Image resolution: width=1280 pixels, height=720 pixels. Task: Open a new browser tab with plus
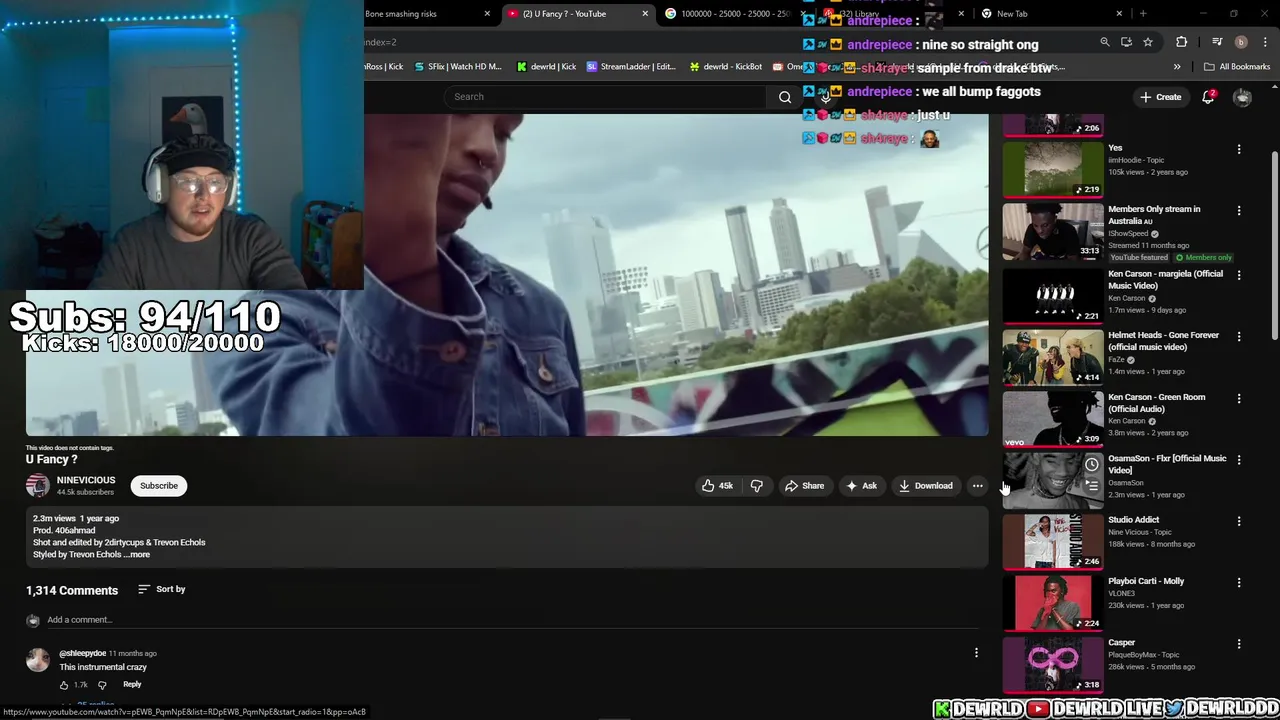pos(1143,14)
